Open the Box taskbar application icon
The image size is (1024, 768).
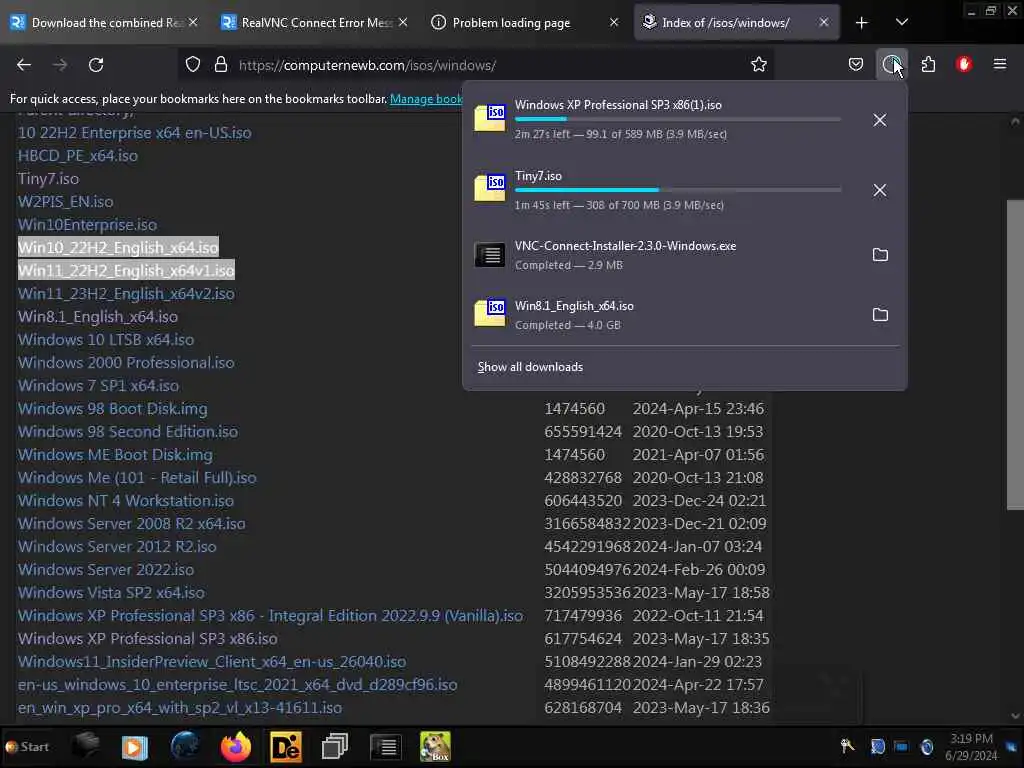tap(435, 746)
